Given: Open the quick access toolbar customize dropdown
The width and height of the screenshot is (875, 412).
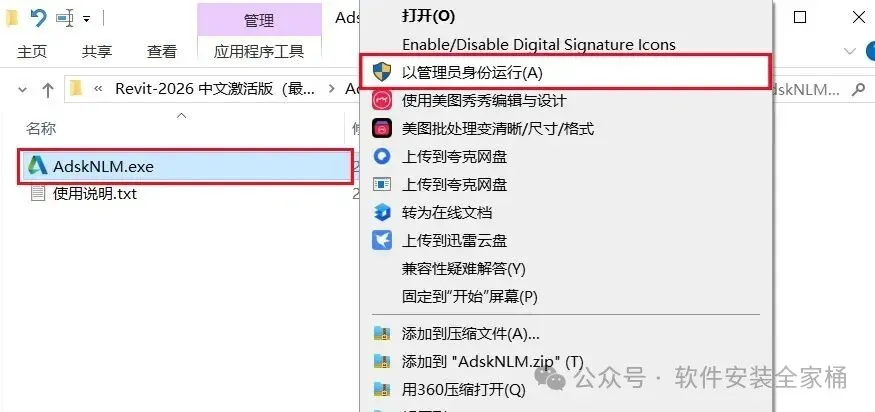Looking at the screenshot, I should pyautogui.click(x=86, y=19).
